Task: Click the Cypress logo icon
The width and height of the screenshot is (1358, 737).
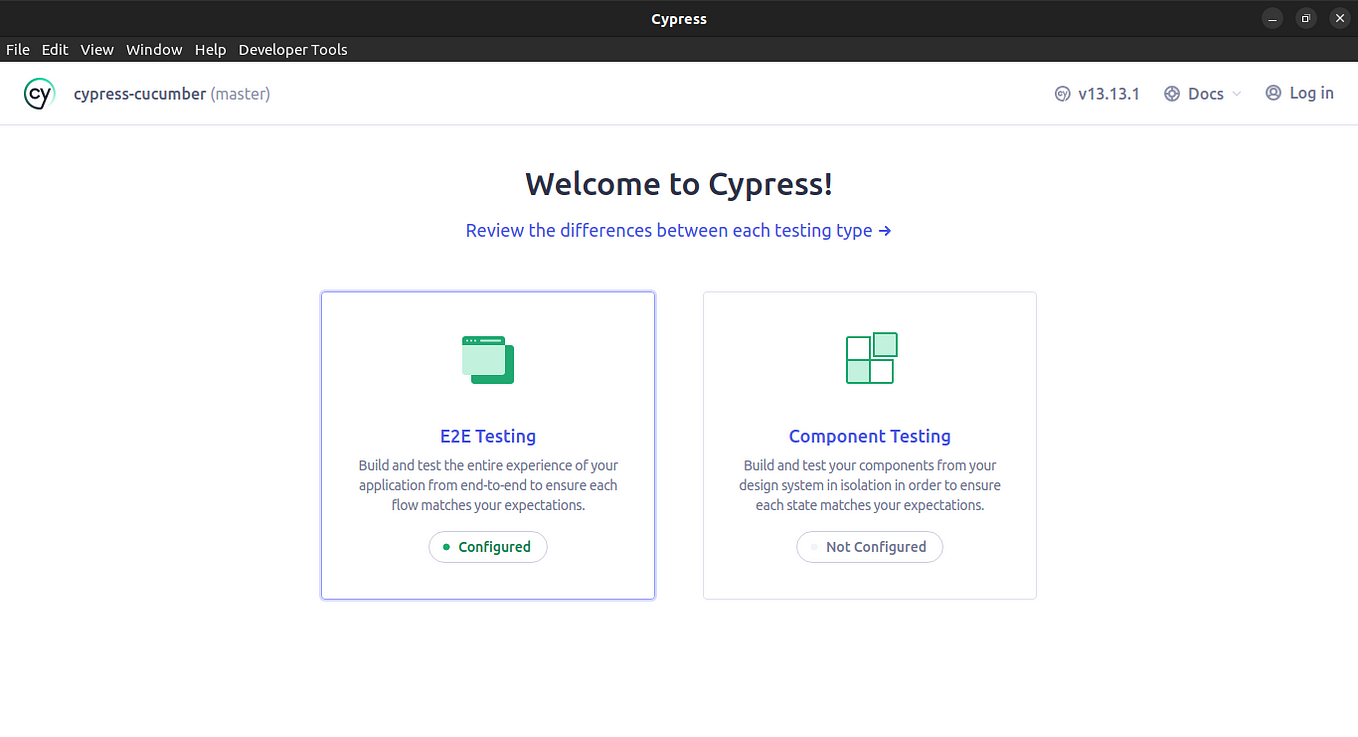Action: point(39,94)
